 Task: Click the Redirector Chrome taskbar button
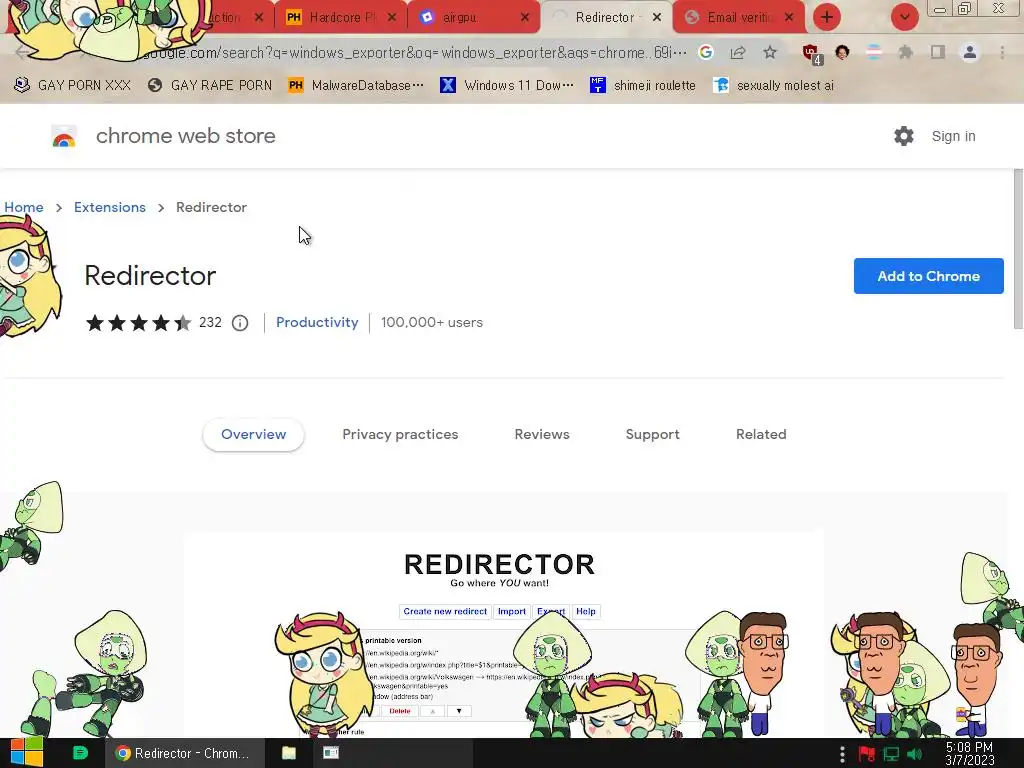[185, 753]
